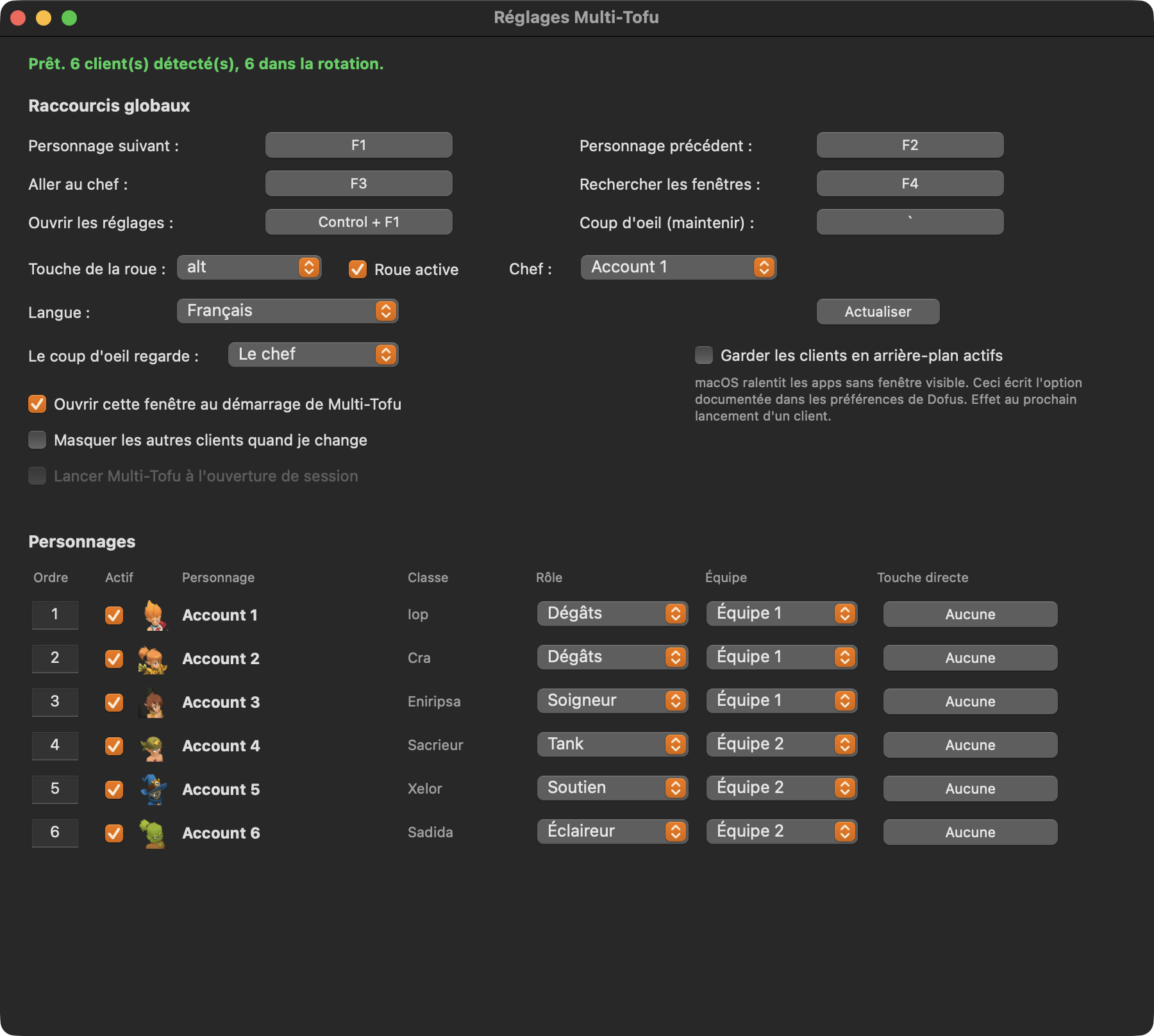
Task: Click the F3 shortcut for Aller au chef
Action: pos(359,183)
